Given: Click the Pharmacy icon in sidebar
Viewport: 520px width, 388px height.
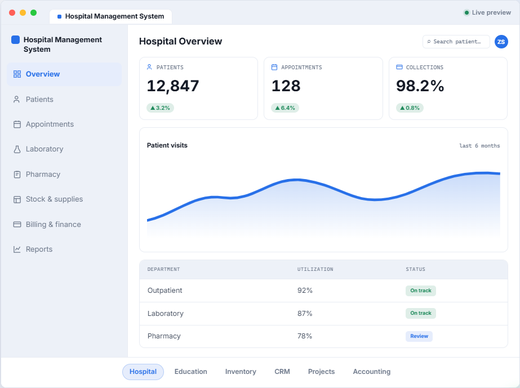Looking at the screenshot, I should [x=17, y=174].
